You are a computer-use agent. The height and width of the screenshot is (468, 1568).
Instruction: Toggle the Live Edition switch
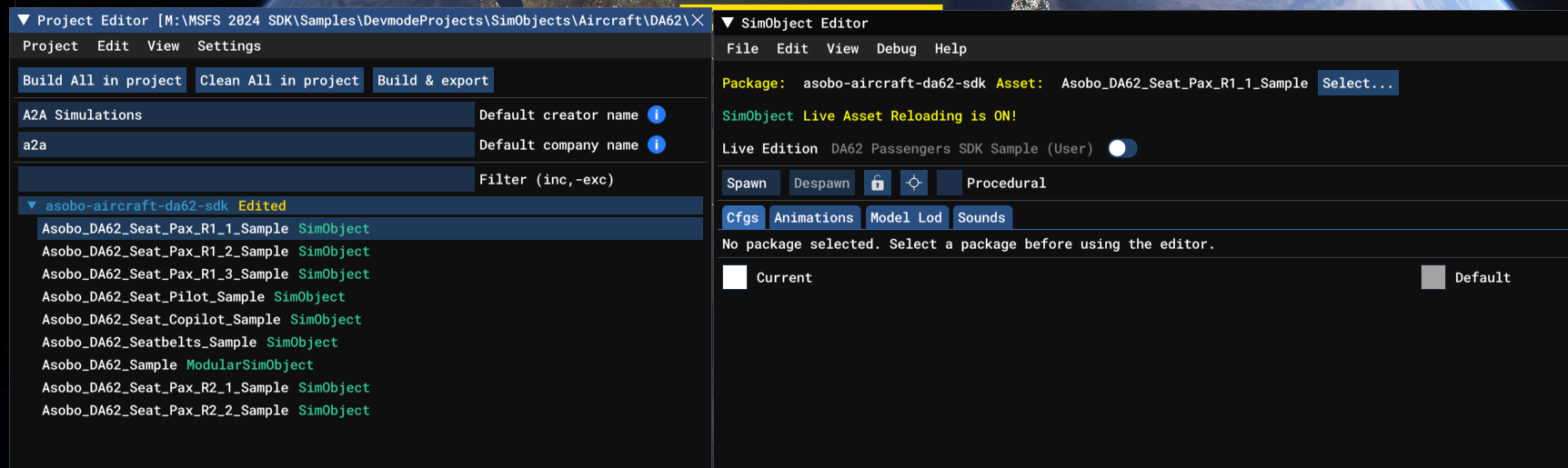coord(1122,148)
